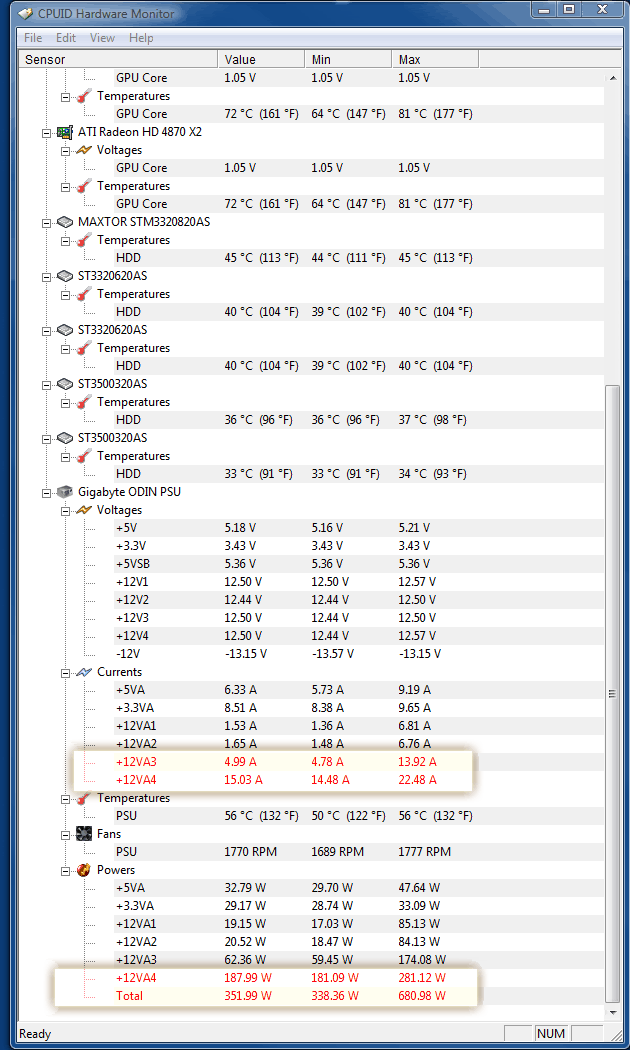630x1050 pixels.
Task: Open the Help menu
Action: pos(141,38)
